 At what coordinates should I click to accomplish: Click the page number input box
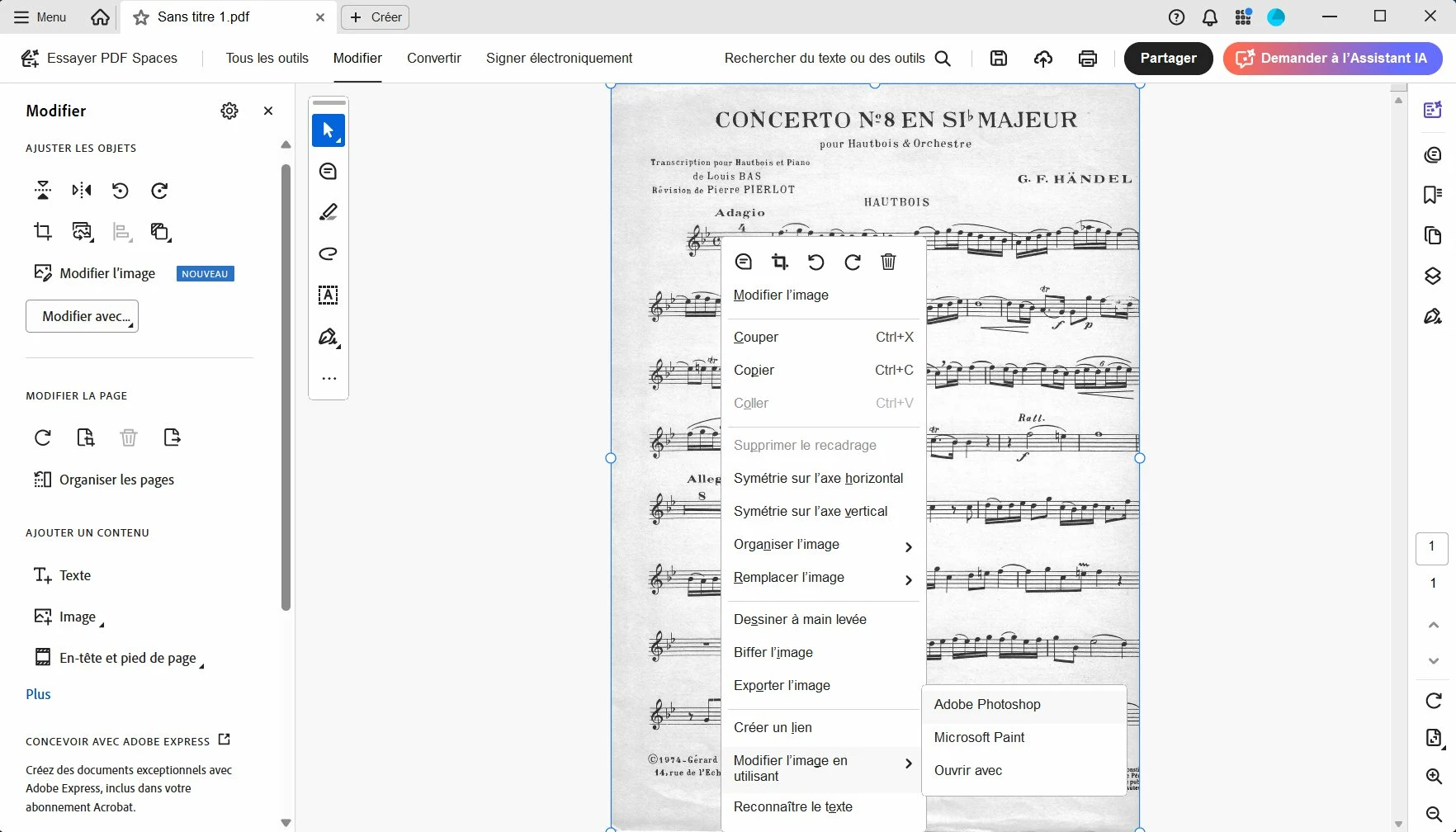pos(1432,548)
